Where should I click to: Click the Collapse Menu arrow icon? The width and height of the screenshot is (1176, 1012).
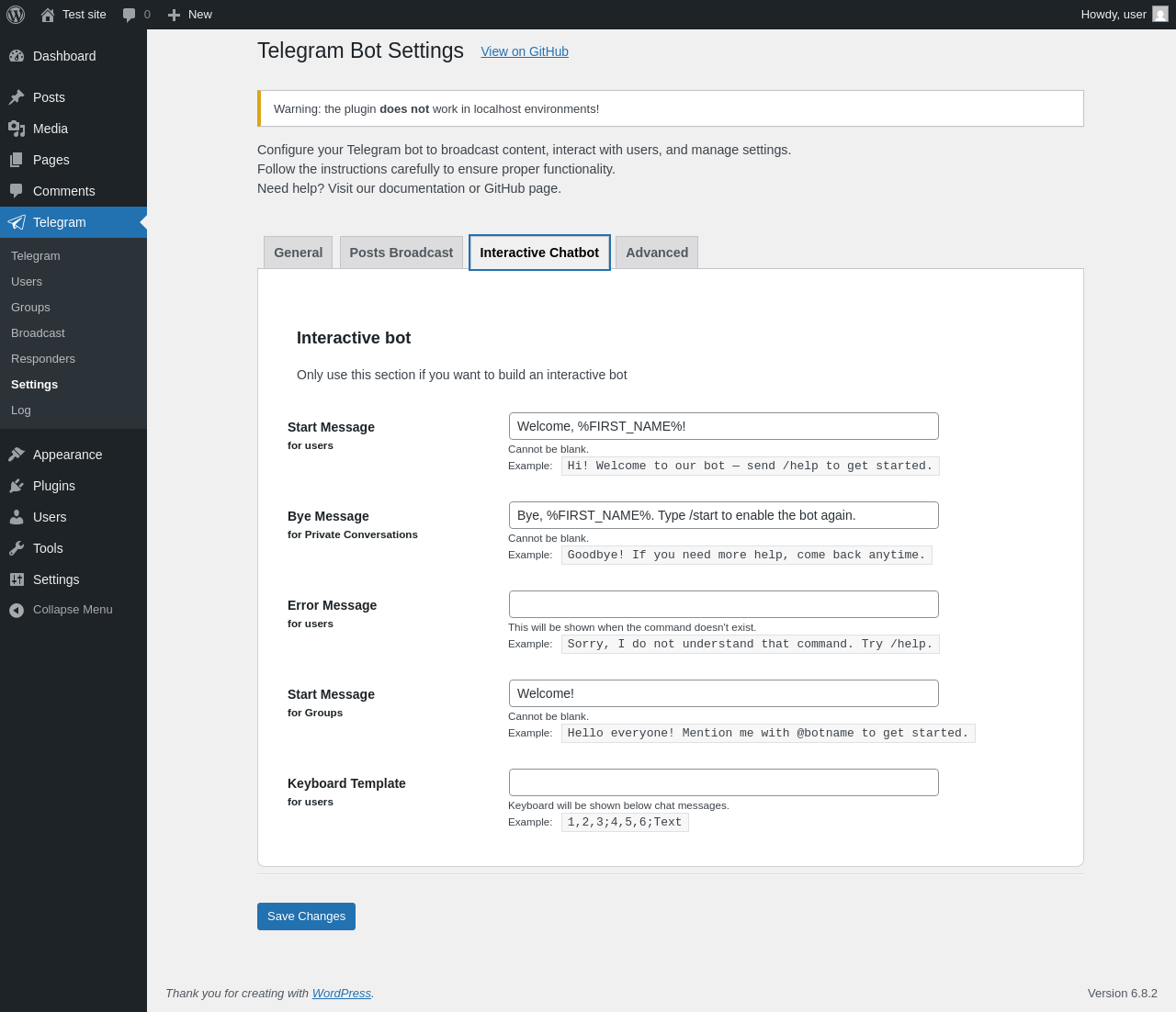coord(17,610)
